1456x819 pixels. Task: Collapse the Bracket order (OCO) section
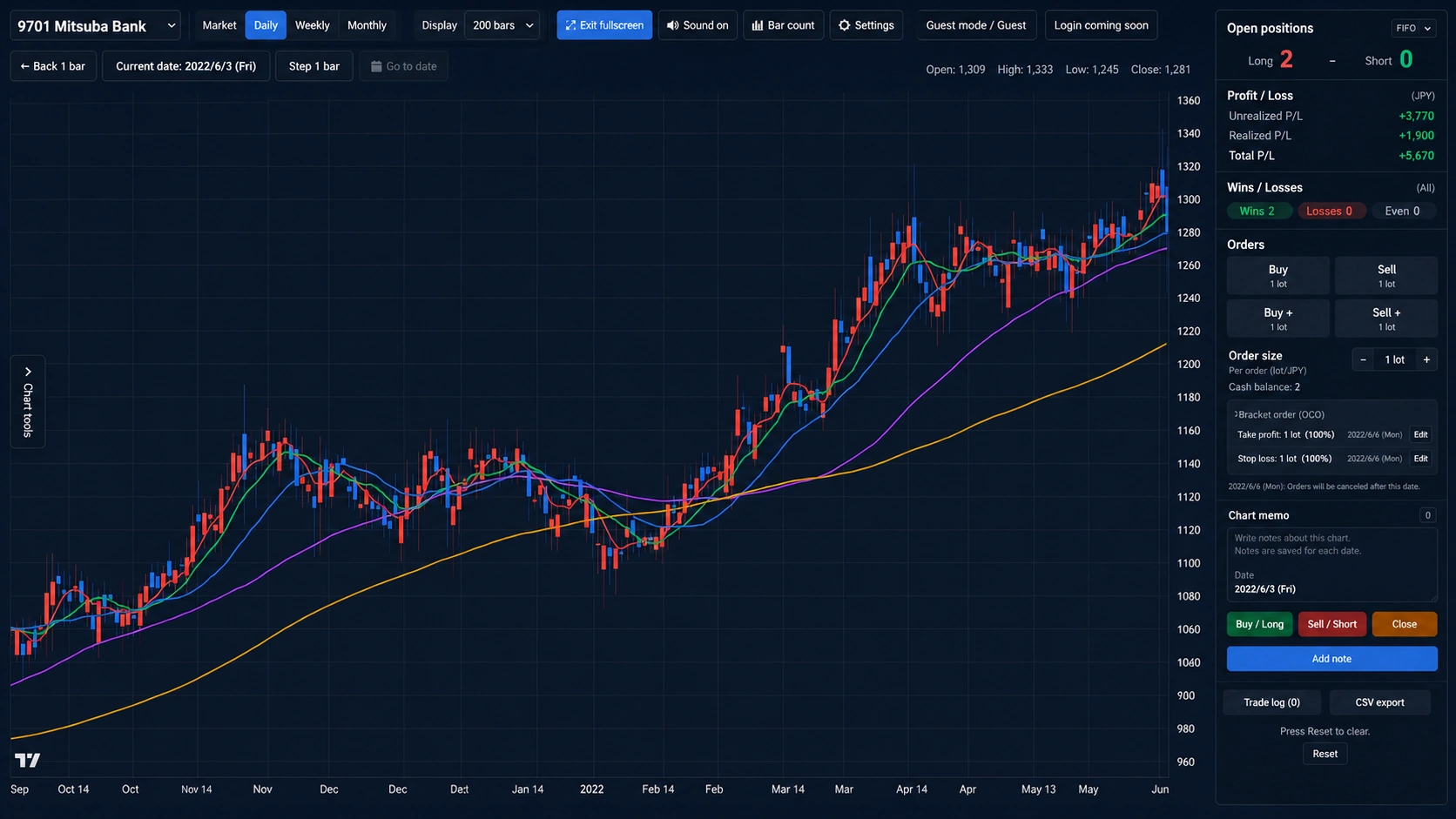[x=1280, y=414]
